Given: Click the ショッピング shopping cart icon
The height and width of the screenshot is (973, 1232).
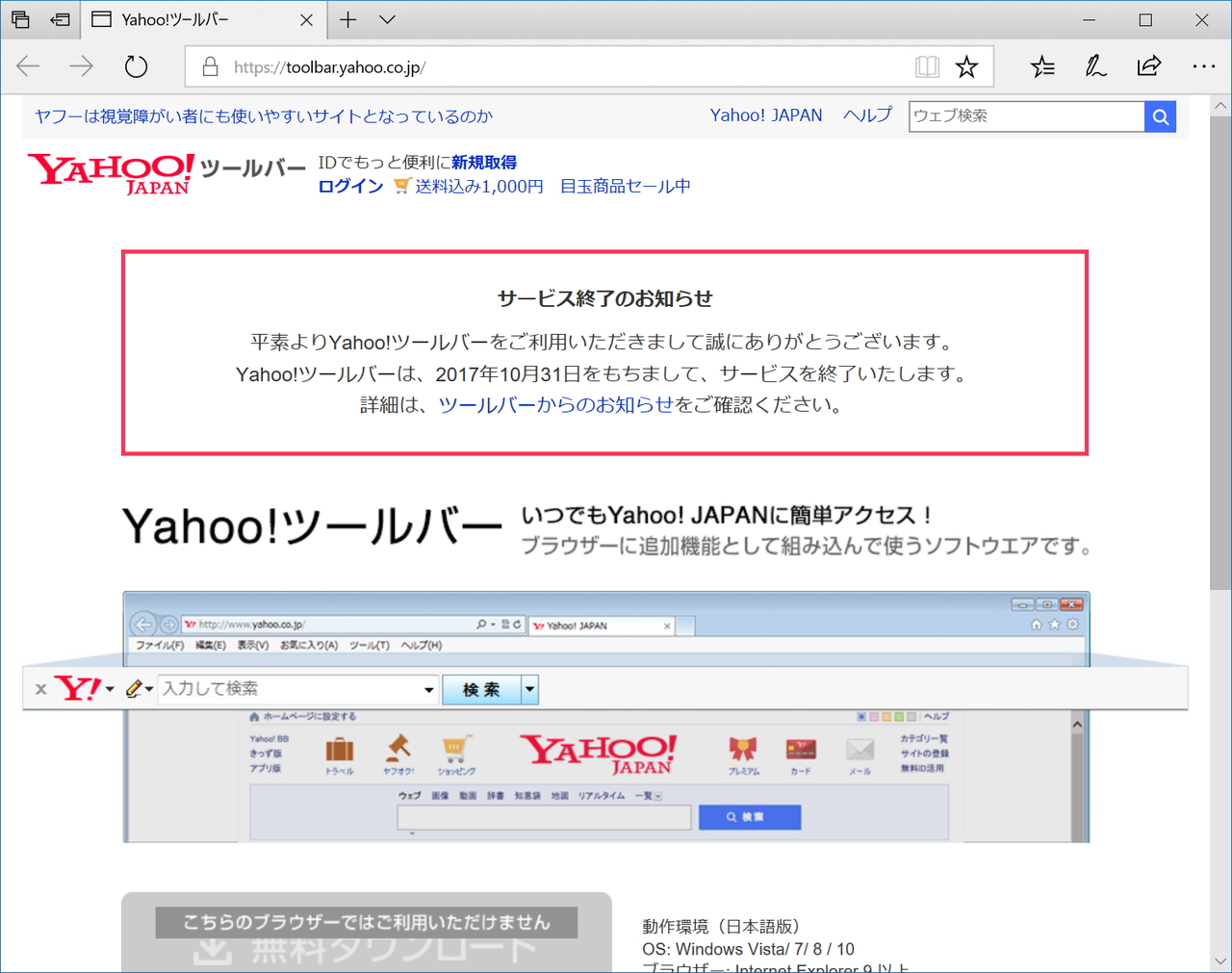Looking at the screenshot, I should click(x=456, y=747).
